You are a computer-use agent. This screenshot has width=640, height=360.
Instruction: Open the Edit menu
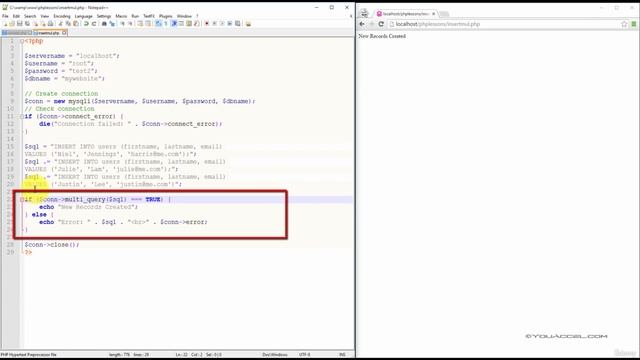click(16, 16)
